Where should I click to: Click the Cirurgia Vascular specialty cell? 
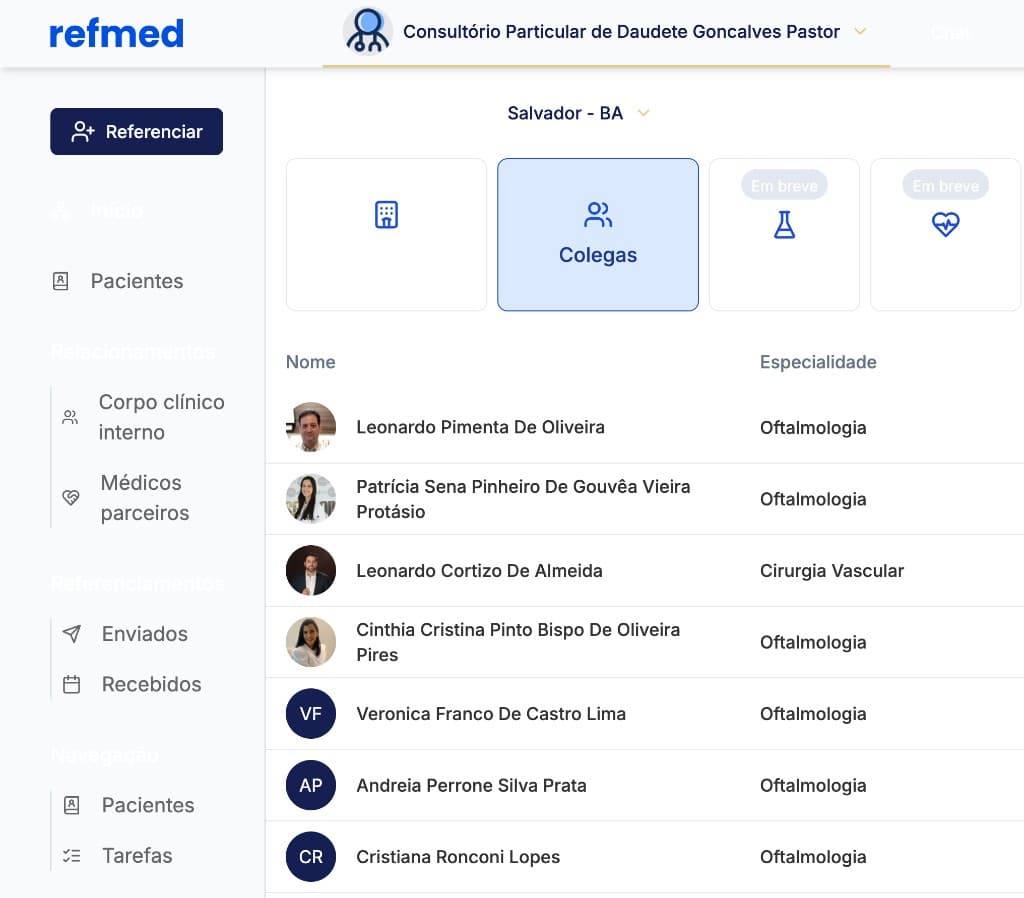pyautogui.click(x=831, y=571)
